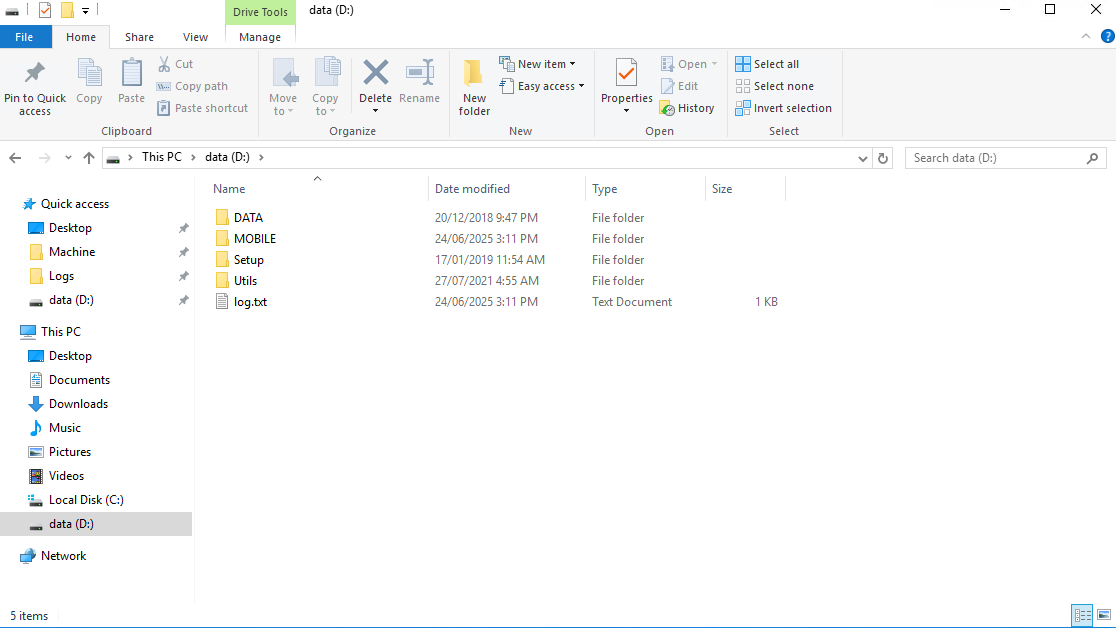Click the Pin to Quick access icon
The image size is (1116, 628).
tap(34, 74)
